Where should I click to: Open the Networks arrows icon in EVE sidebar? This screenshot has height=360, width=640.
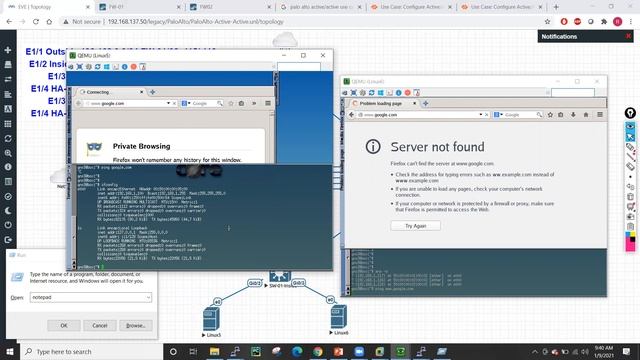click(x=8, y=79)
